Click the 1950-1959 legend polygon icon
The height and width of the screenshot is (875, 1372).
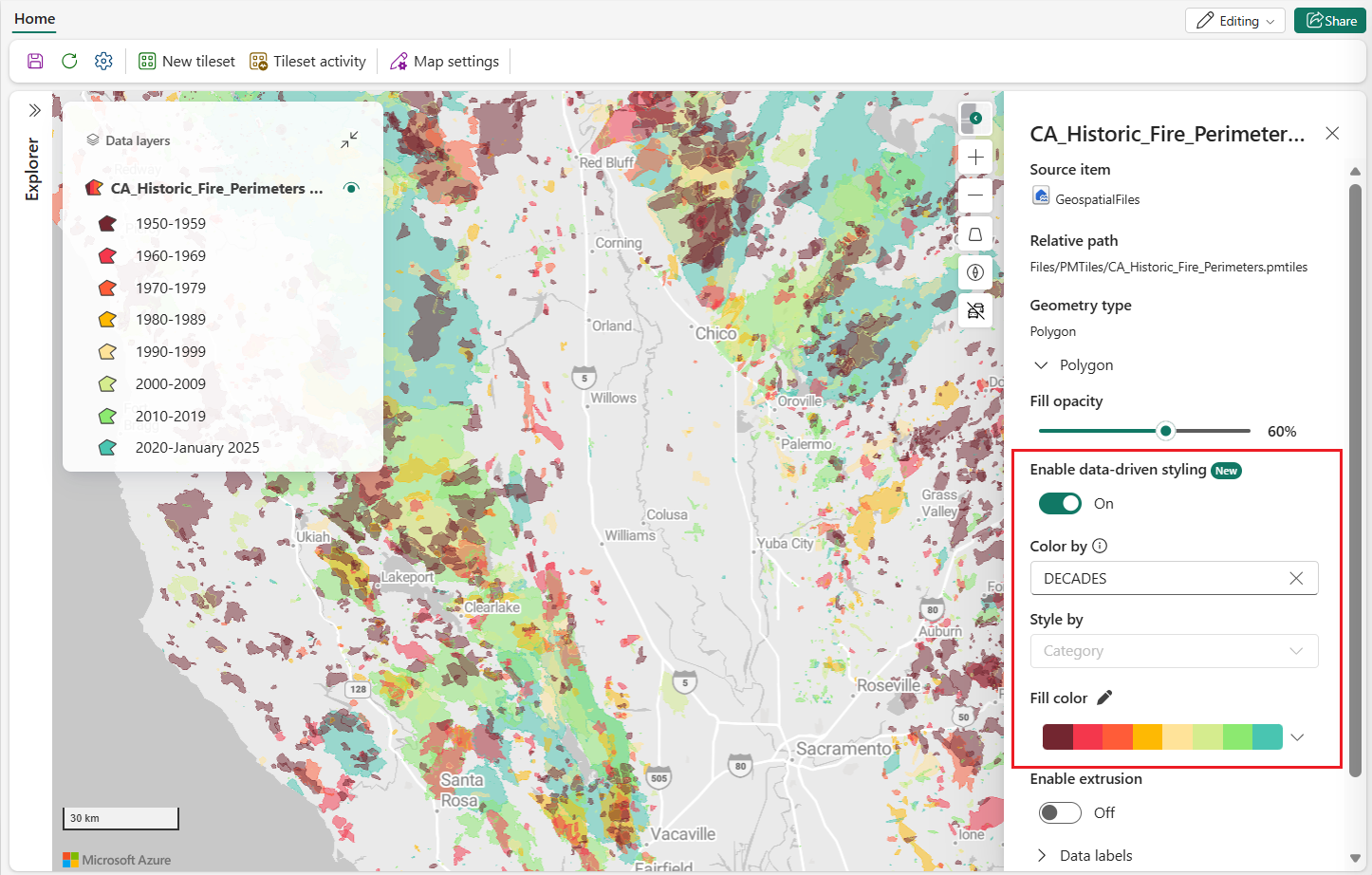107,224
